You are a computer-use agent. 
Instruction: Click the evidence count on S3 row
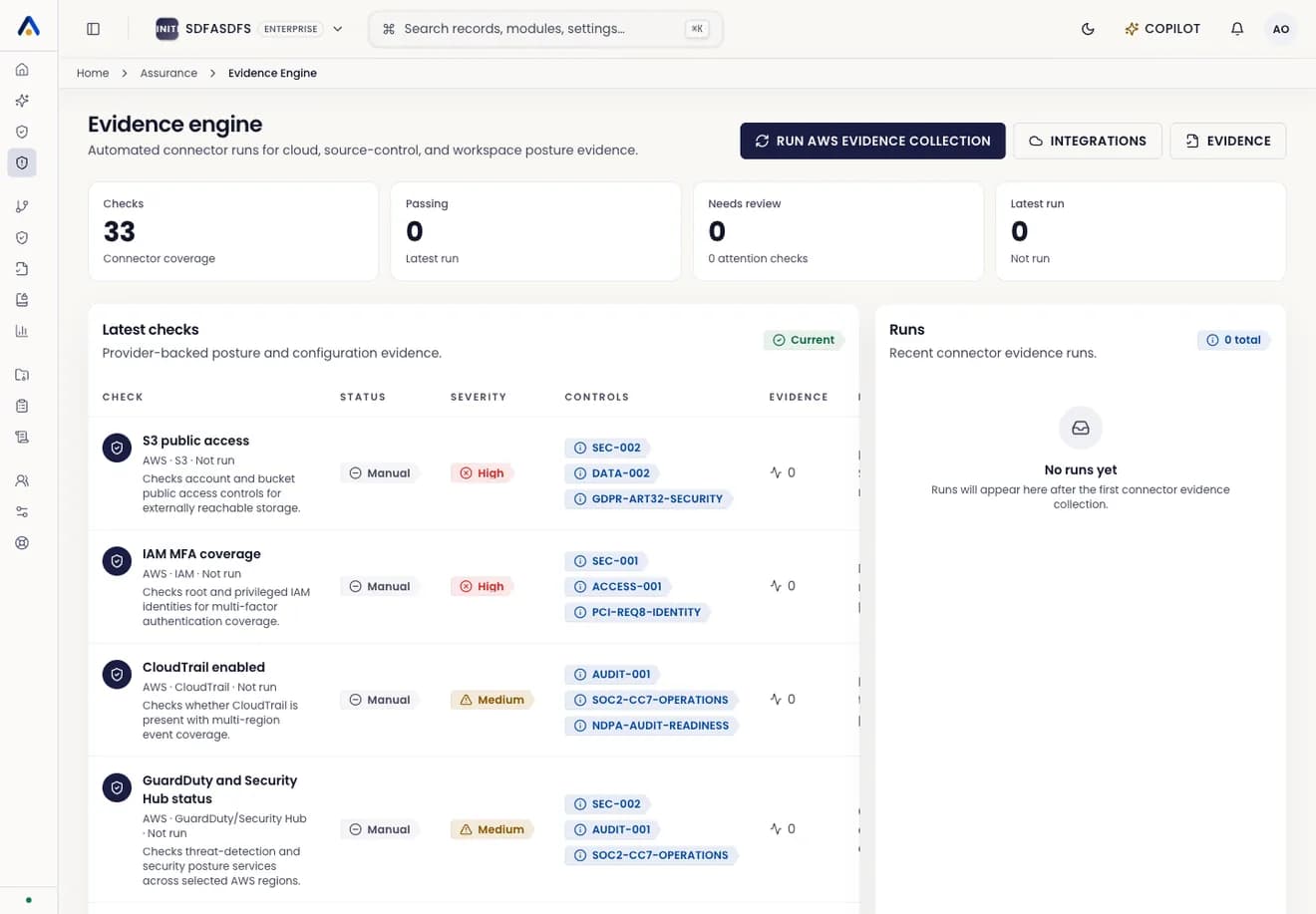pyautogui.click(x=783, y=473)
